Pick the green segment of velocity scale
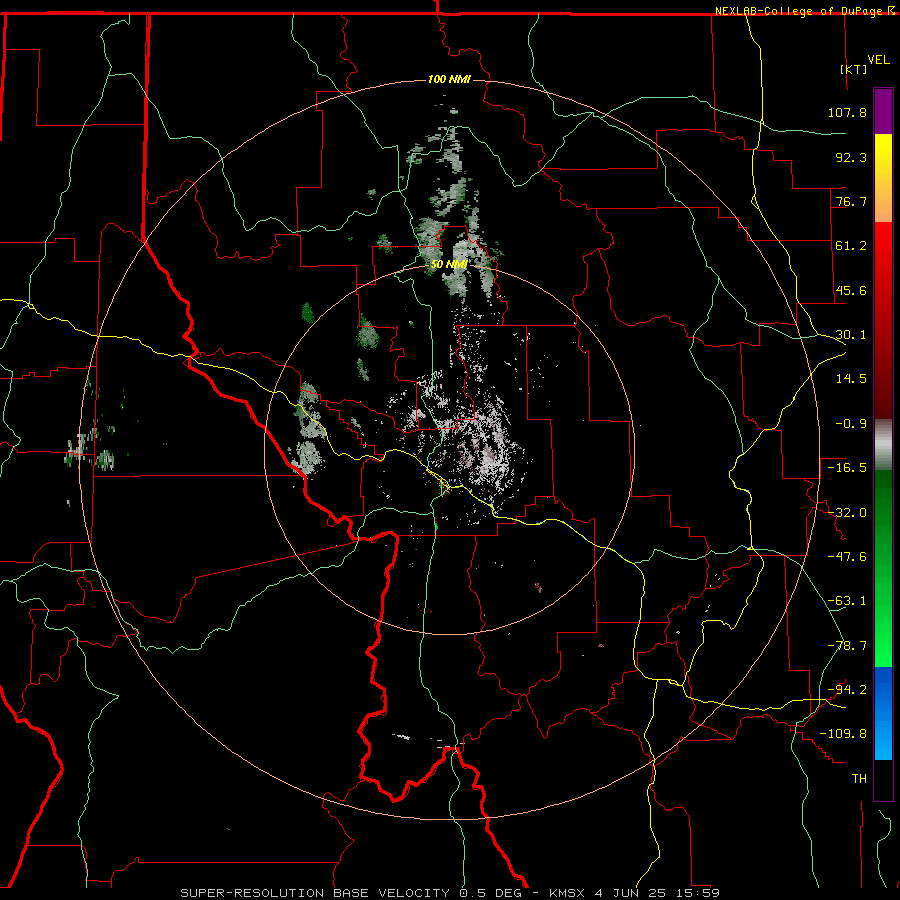The height and width of the screenshot is (900, 900). click(883, 568)
